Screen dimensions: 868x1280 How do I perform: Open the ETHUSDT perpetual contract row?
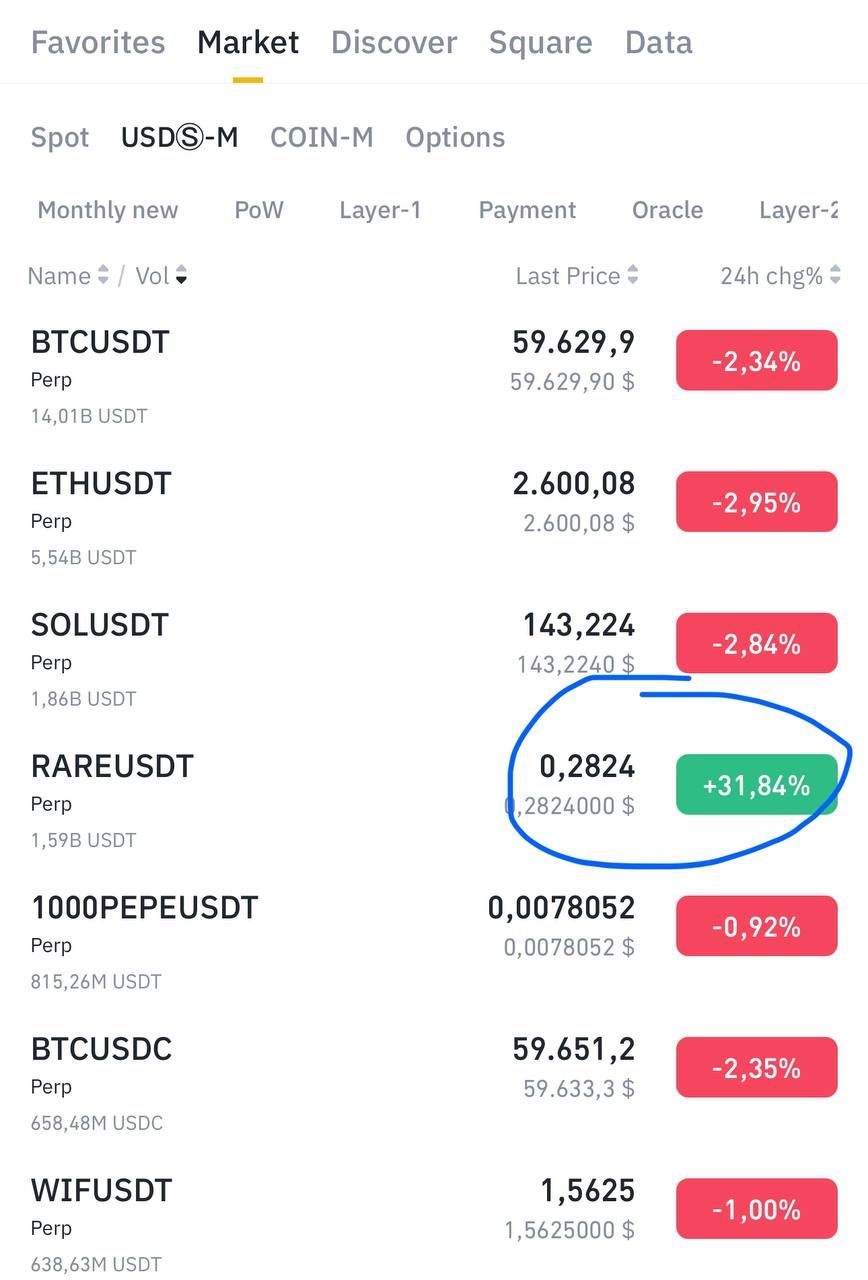click(300, 515)
